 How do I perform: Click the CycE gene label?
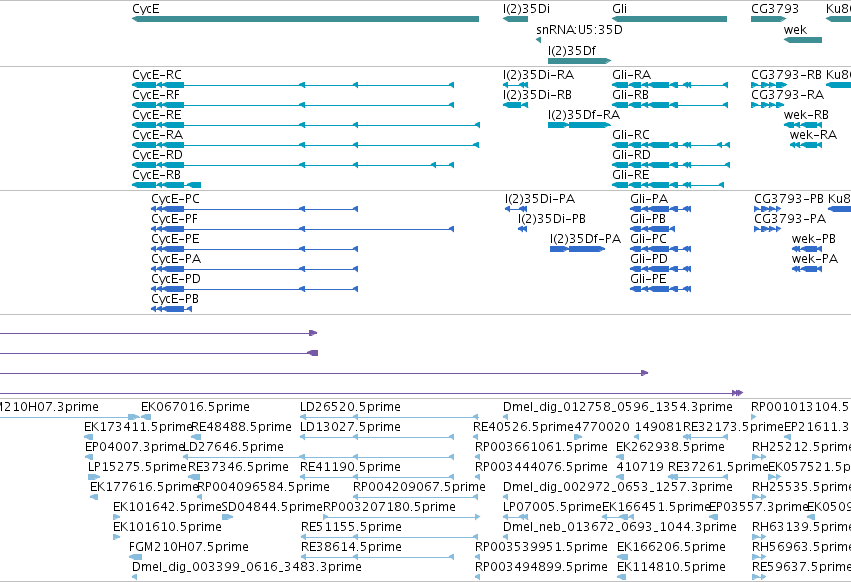point(146,9)
